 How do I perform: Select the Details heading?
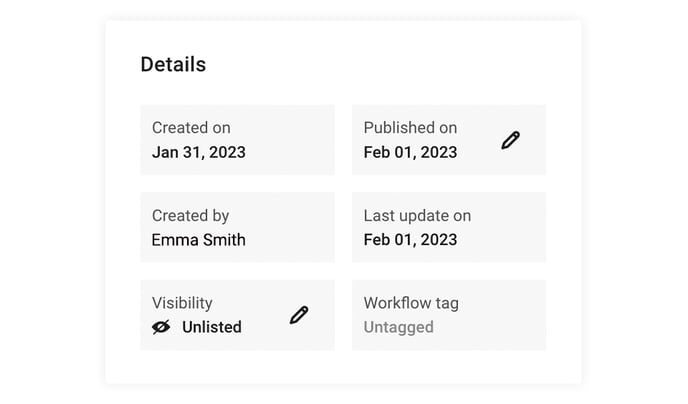pos(173,64)
